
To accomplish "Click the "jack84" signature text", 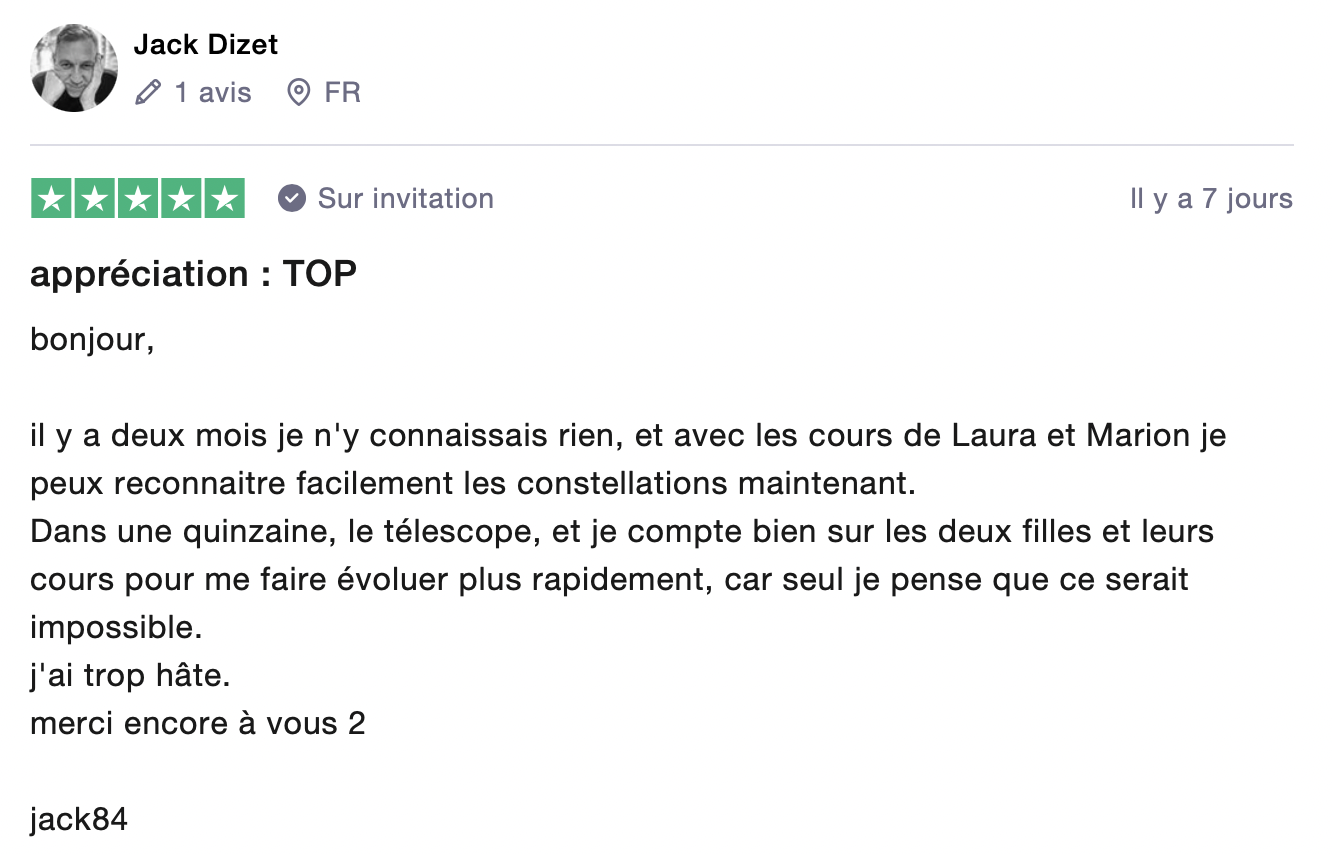I will pyautogui.click(x=79, y=820).
